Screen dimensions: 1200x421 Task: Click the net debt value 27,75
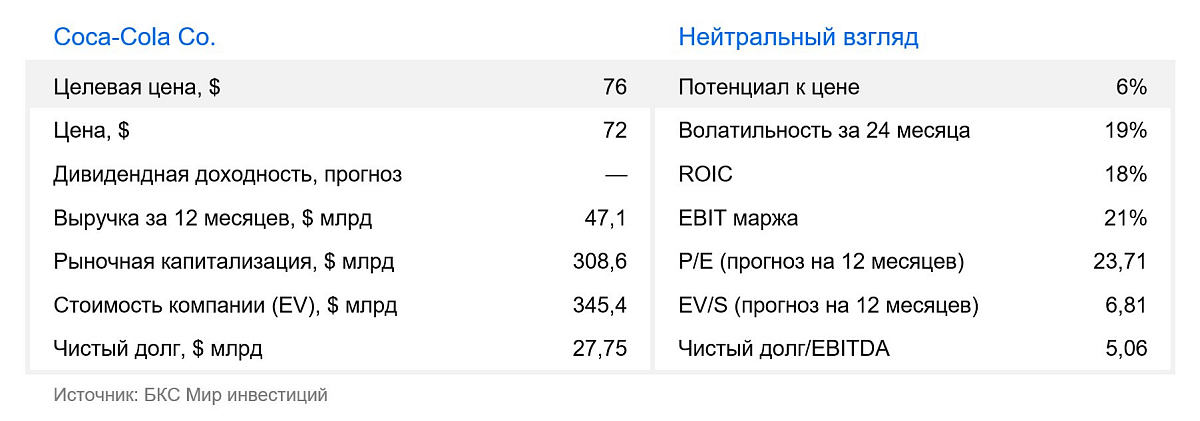pos(599,349)
